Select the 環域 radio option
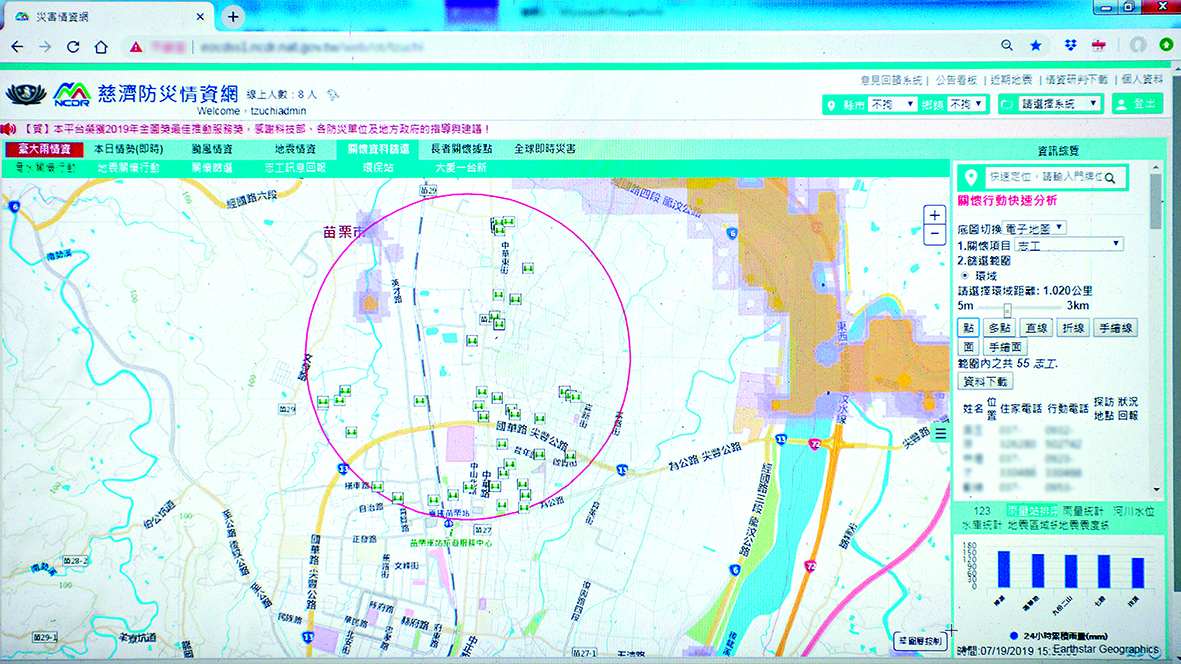The width and height of the screenshot is (1181, 664). [965, 276]
